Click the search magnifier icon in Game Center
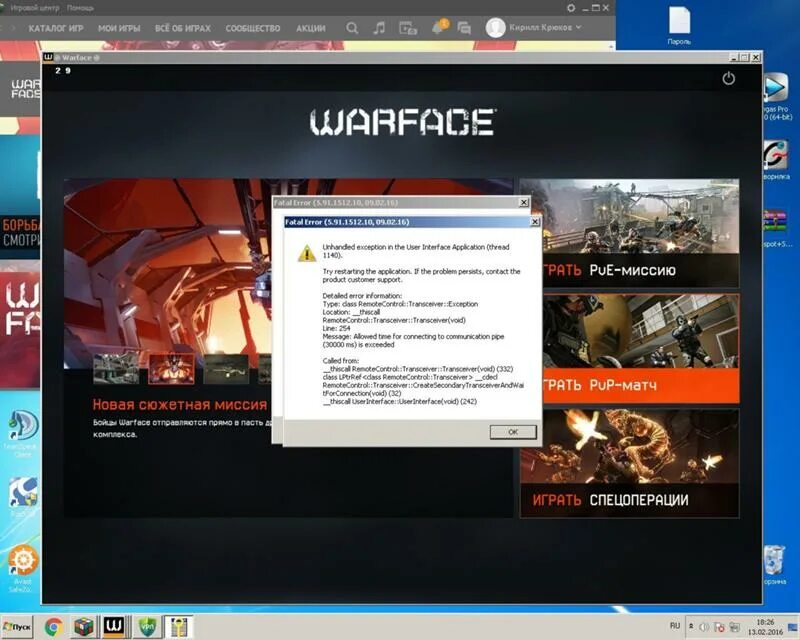800x640 pixels. click(x=352, y=28)
